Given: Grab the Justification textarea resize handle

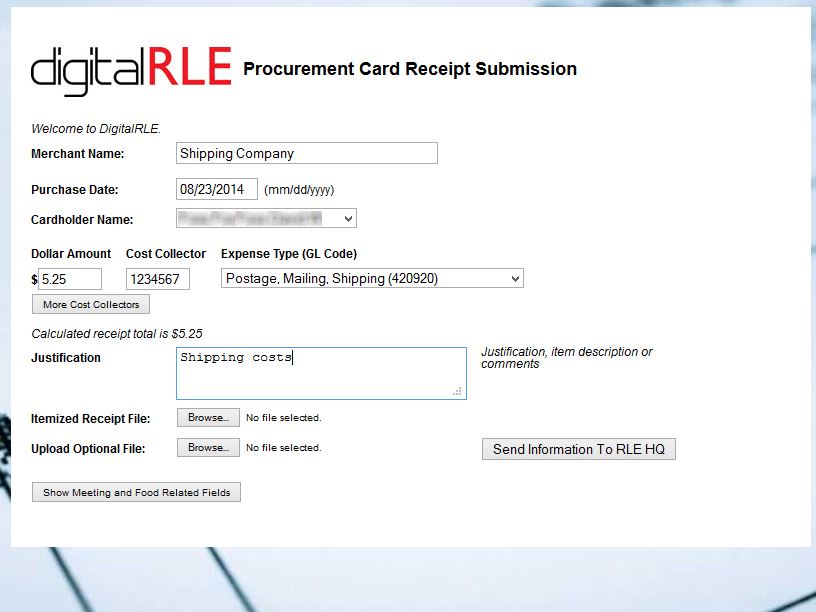Looking at the screenshot, I should (x=458, y=391).
